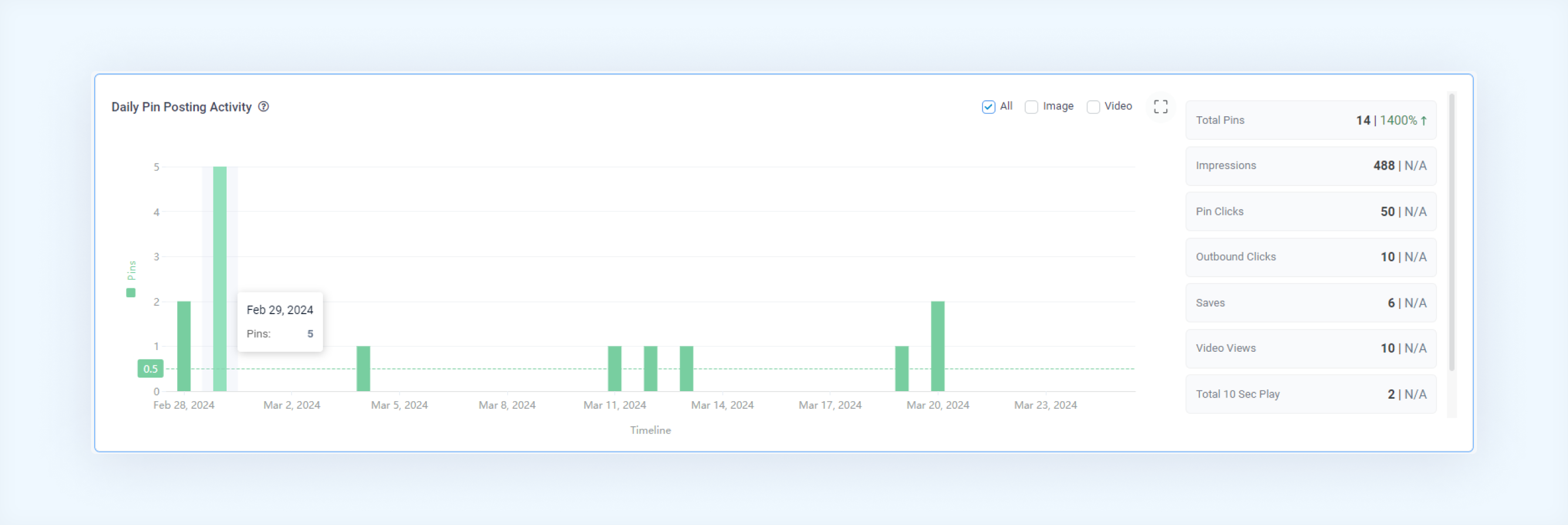Click the tallest March bar near Mar 20
The height and width of the screenshot is (525, 1568).
(938, 346)
